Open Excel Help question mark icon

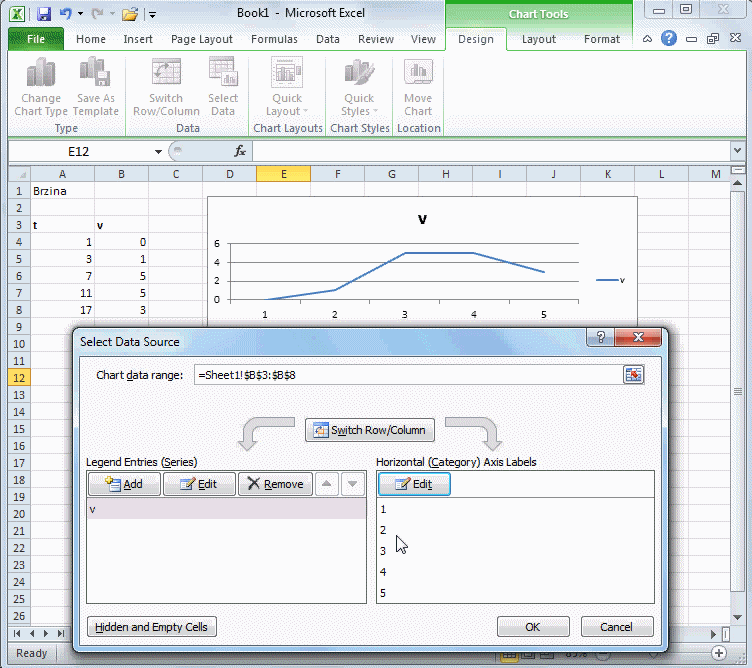coord(669,39)
